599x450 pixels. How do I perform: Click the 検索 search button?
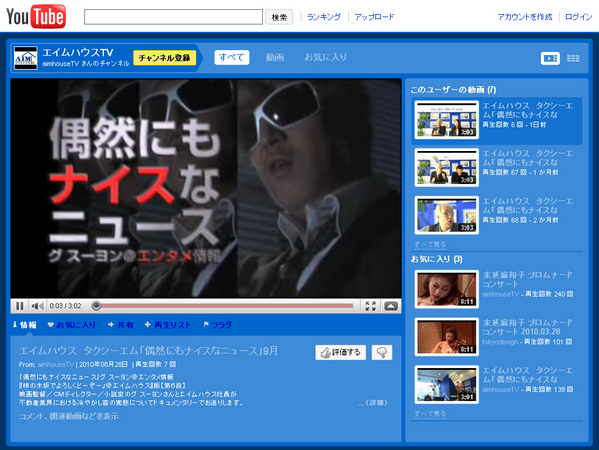click(x=279, y=17)
